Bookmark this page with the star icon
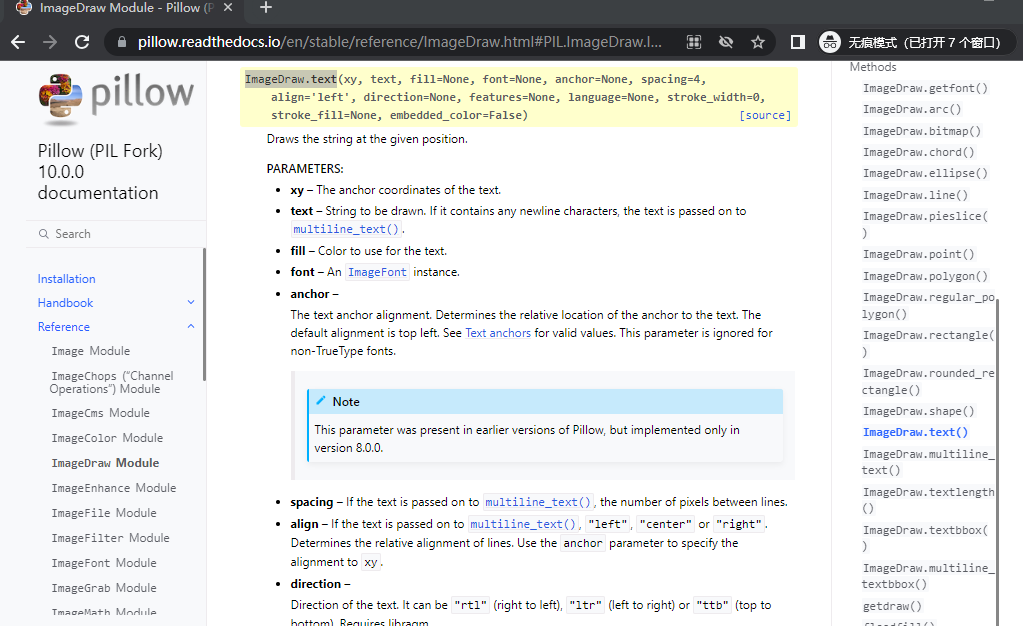The width and height of the screenshot is (1023, 626). 757,42
